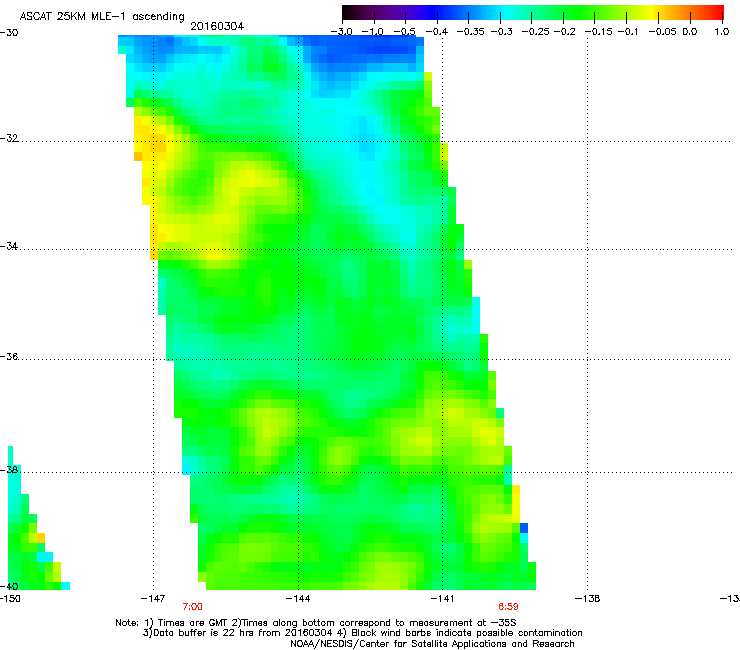Screen dimensions: 740x650
Task: Click the red time stamp 7:00
Action: [x=193, y=607]
